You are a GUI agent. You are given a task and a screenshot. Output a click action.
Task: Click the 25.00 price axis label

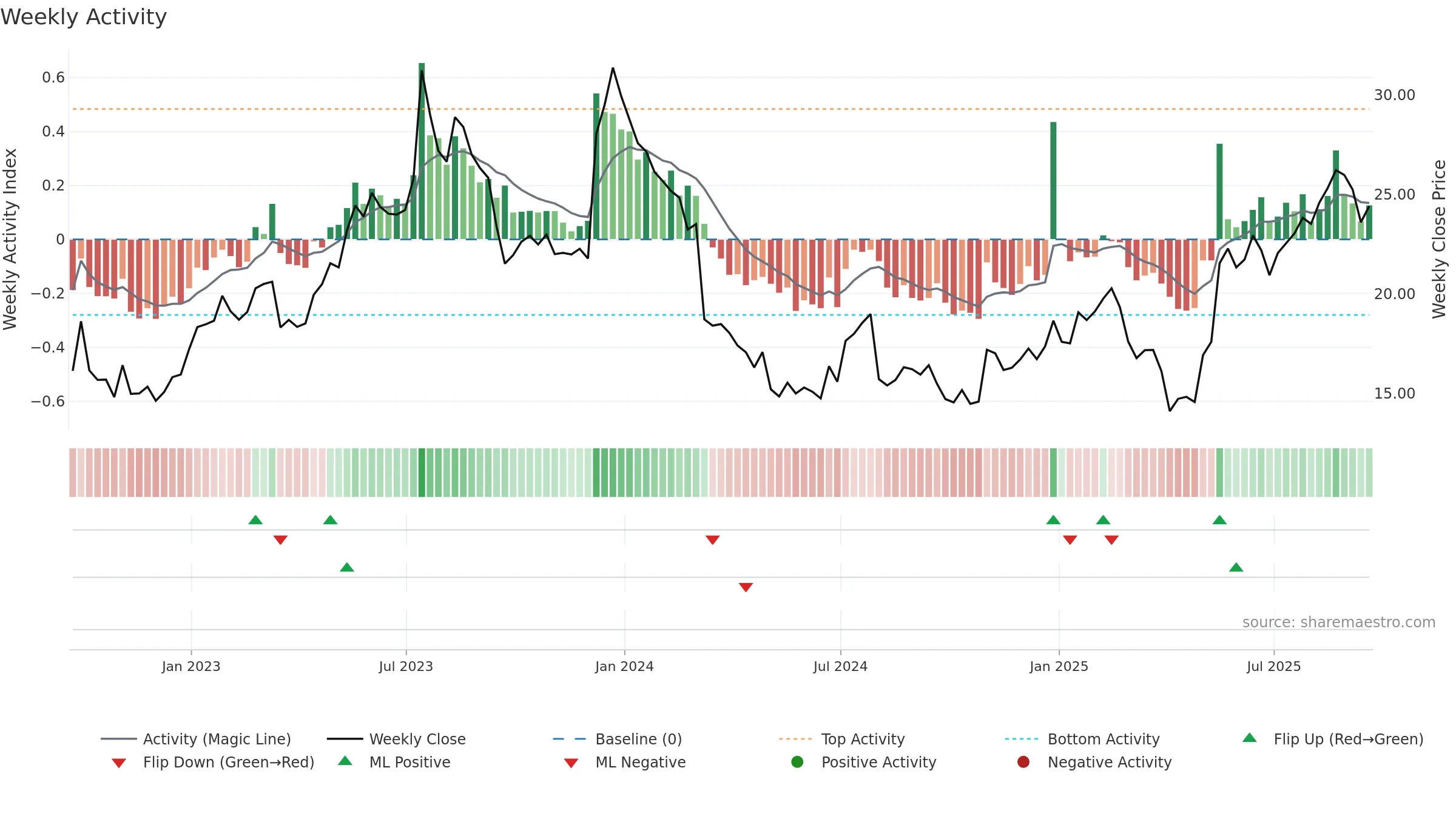[1394, 194]
